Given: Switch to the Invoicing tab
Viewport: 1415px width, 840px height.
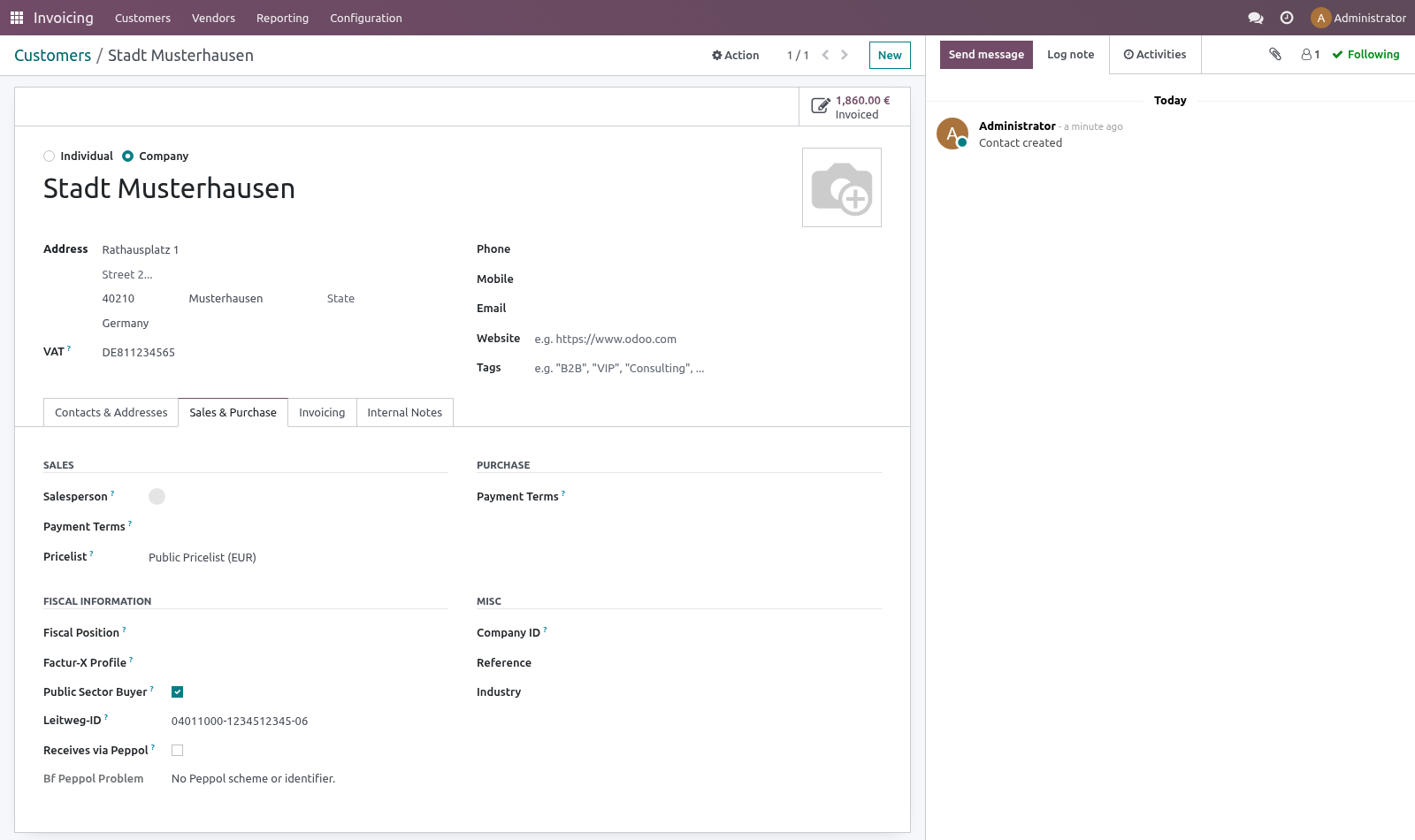Looking at the screenshot, I should pos(322,413).
